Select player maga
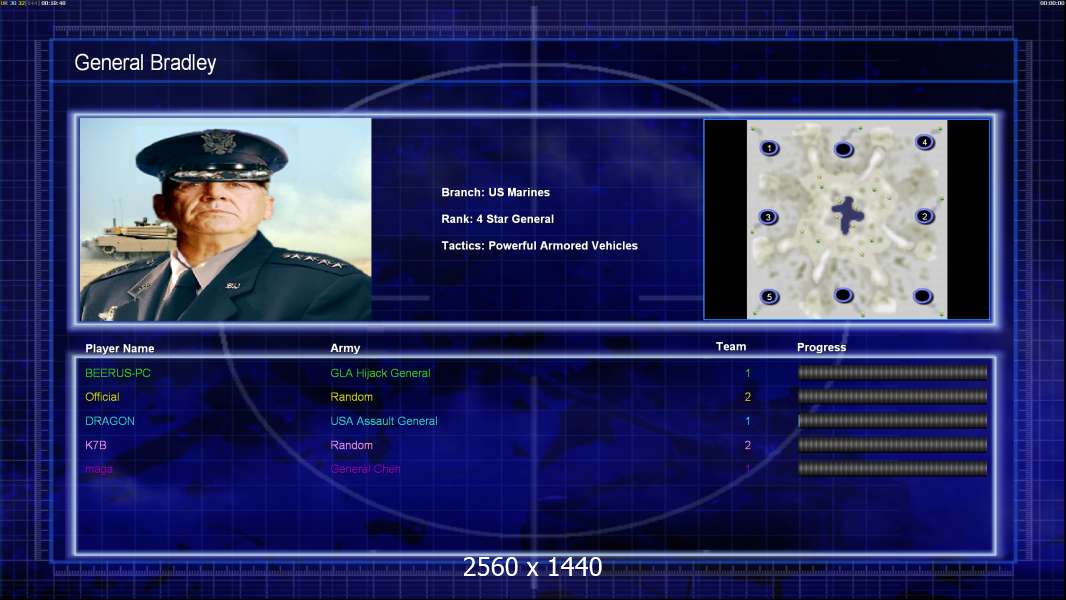 click(x=99, y=469)
